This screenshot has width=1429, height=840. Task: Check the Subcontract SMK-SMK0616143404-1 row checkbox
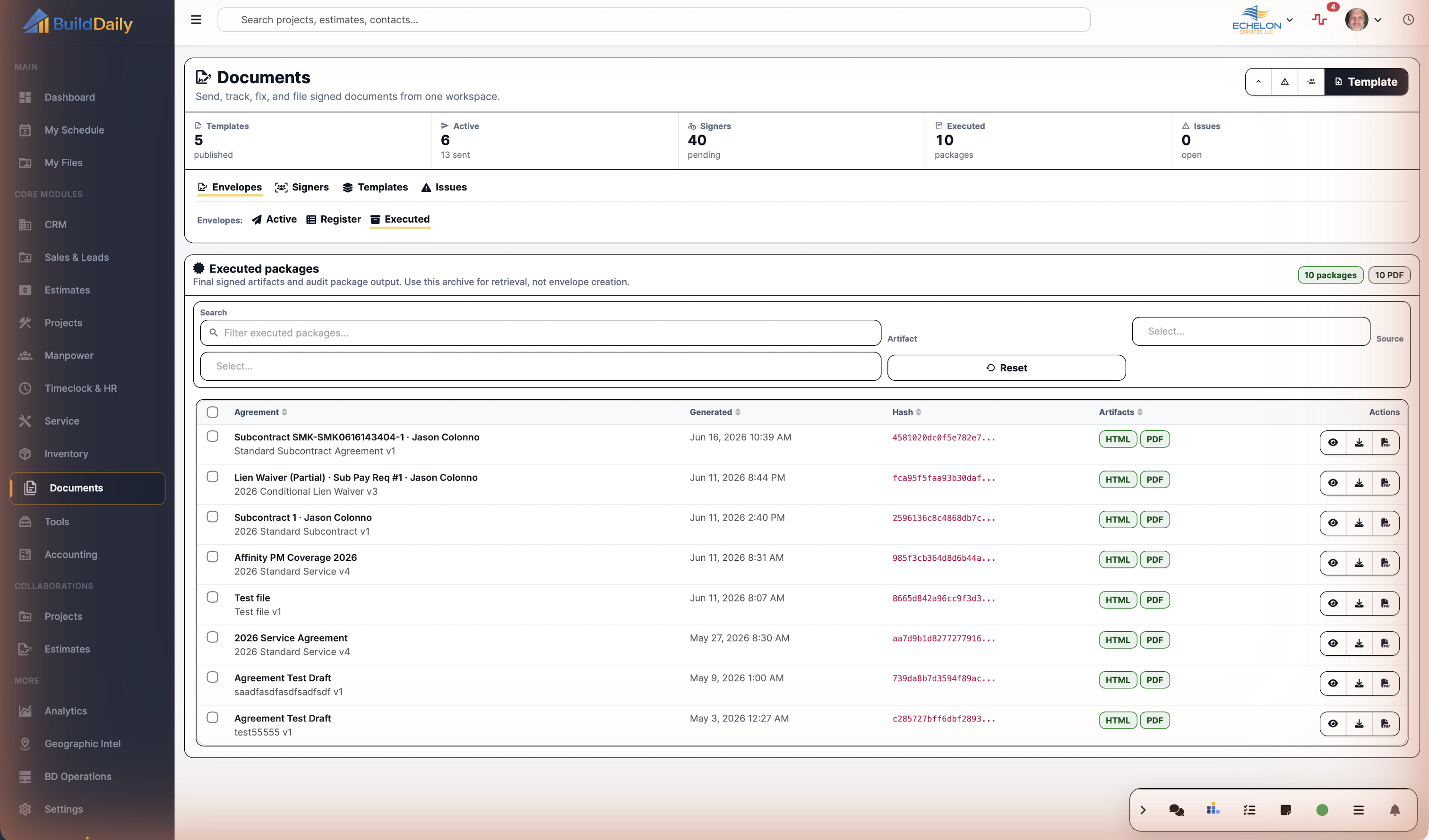[213, 437]
